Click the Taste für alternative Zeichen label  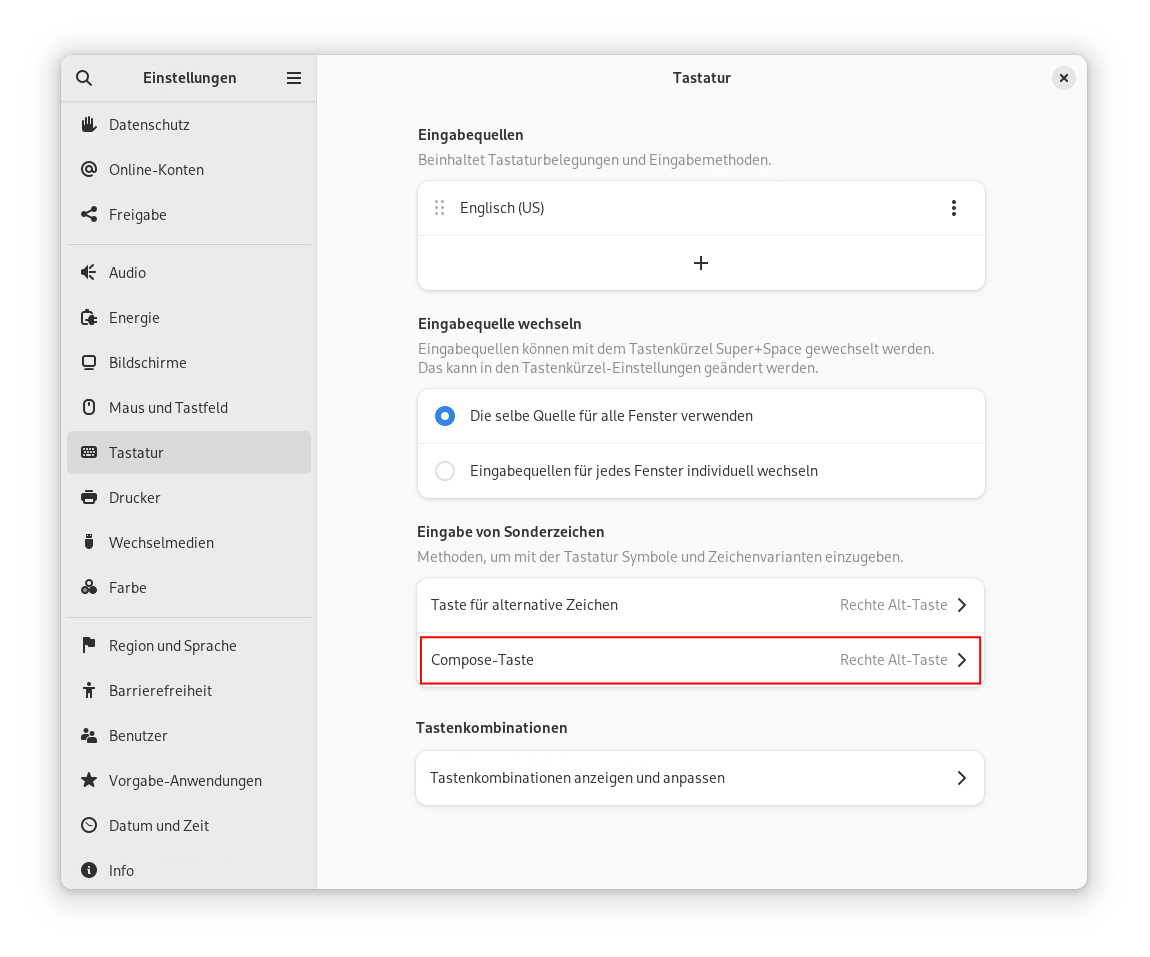point(524,605)
